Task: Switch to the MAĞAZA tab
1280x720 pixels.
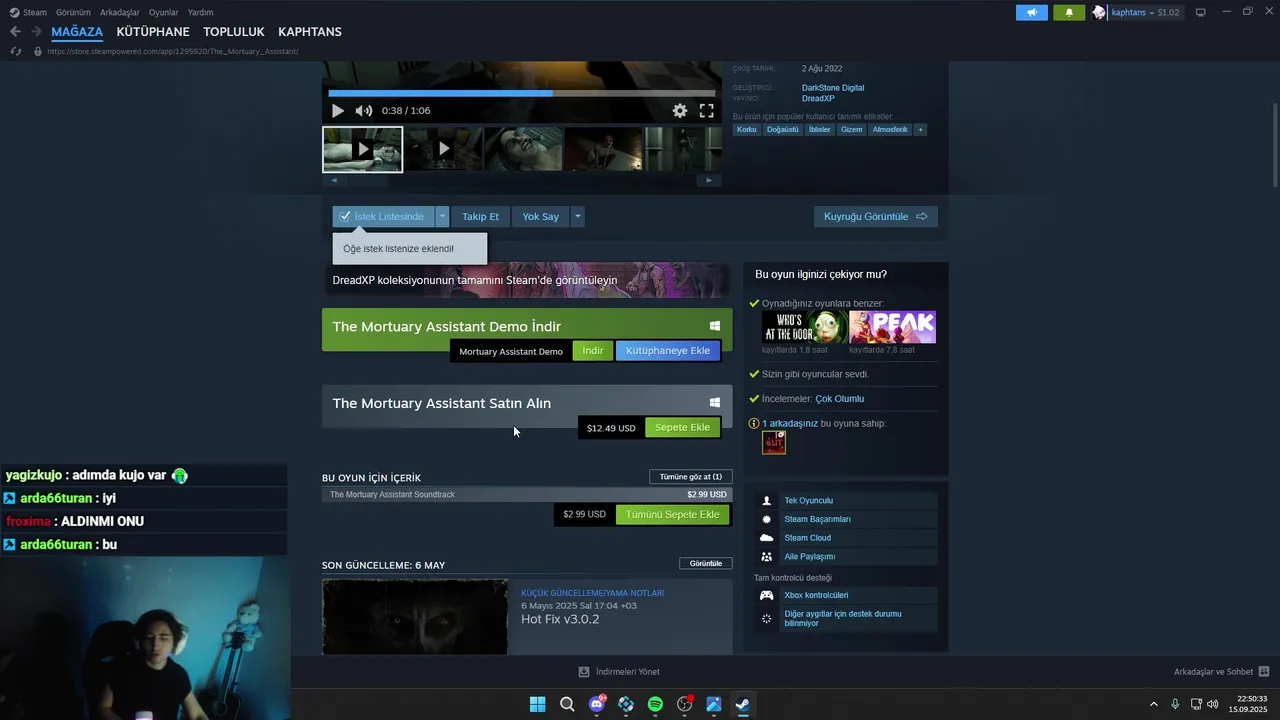Action: (77, 32)
